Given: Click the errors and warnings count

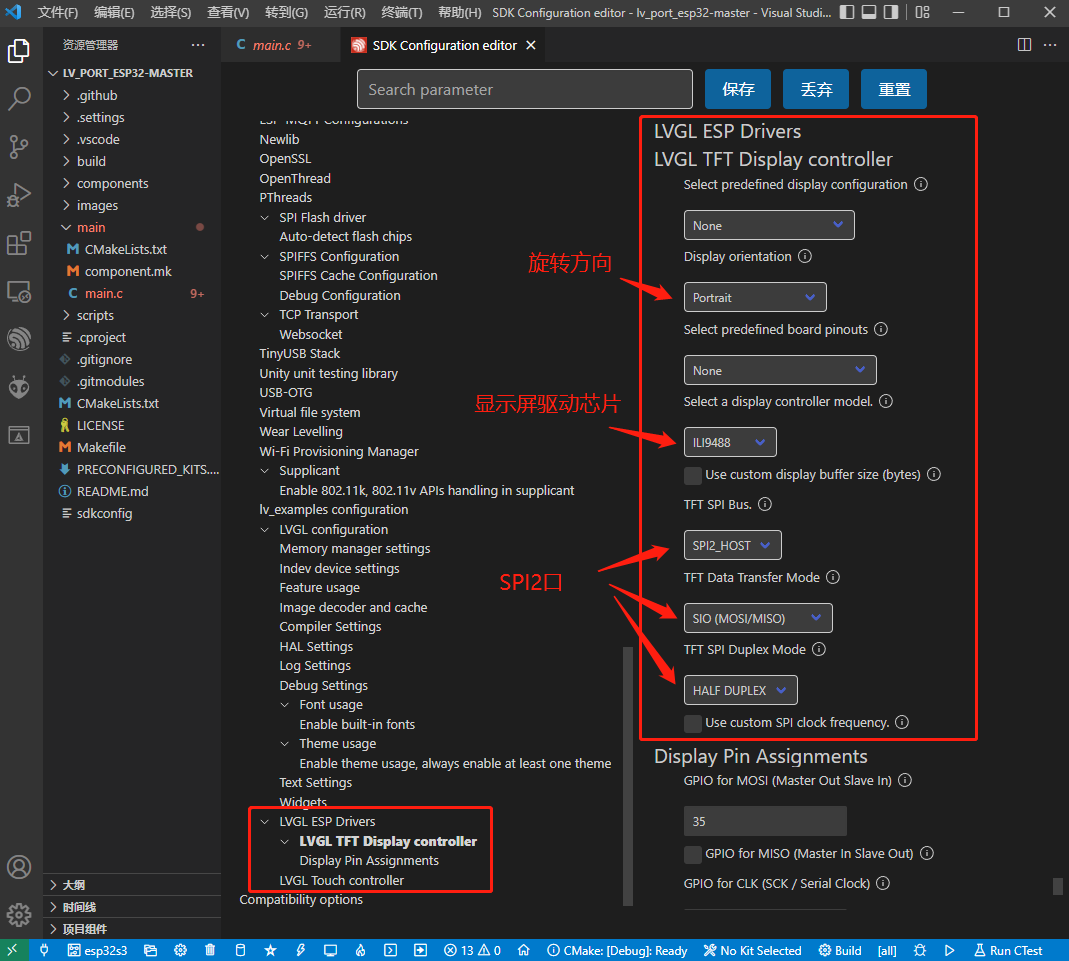Looking at the screenshot, I should [x=472, y=950].
